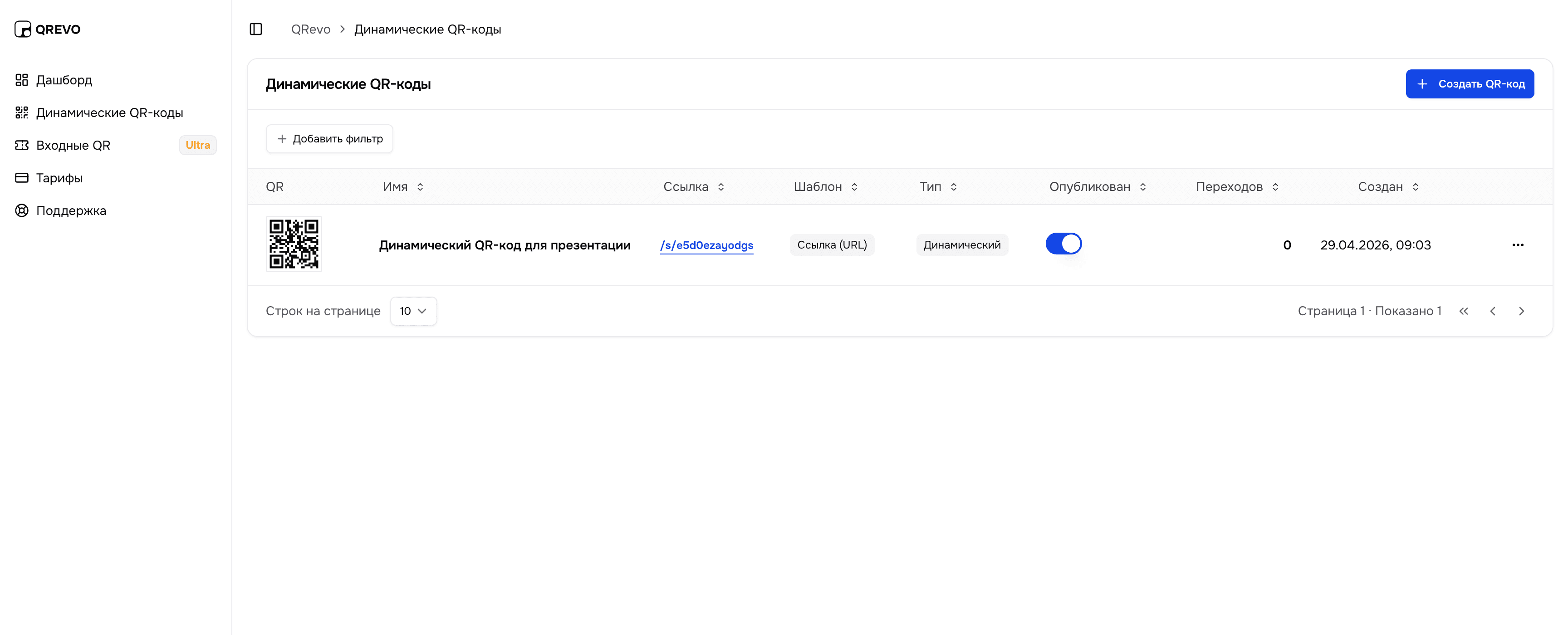
Task: Click the Добавить фильтр button
Action: (329, 139)
